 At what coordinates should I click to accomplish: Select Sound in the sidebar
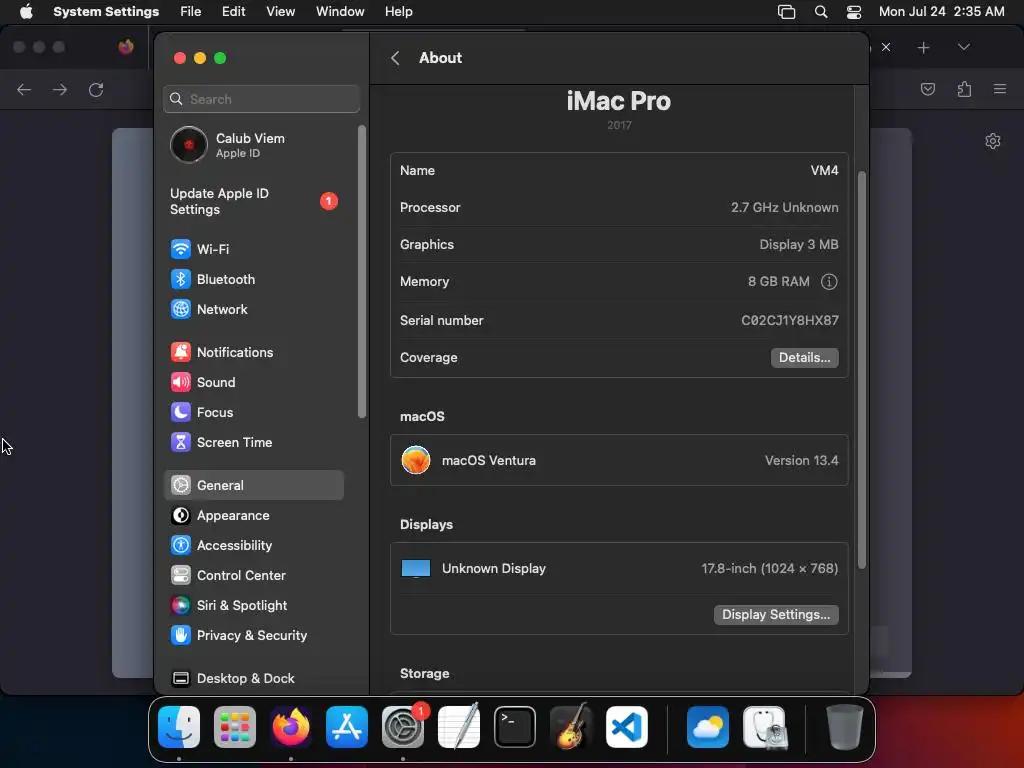pos(253,382)
